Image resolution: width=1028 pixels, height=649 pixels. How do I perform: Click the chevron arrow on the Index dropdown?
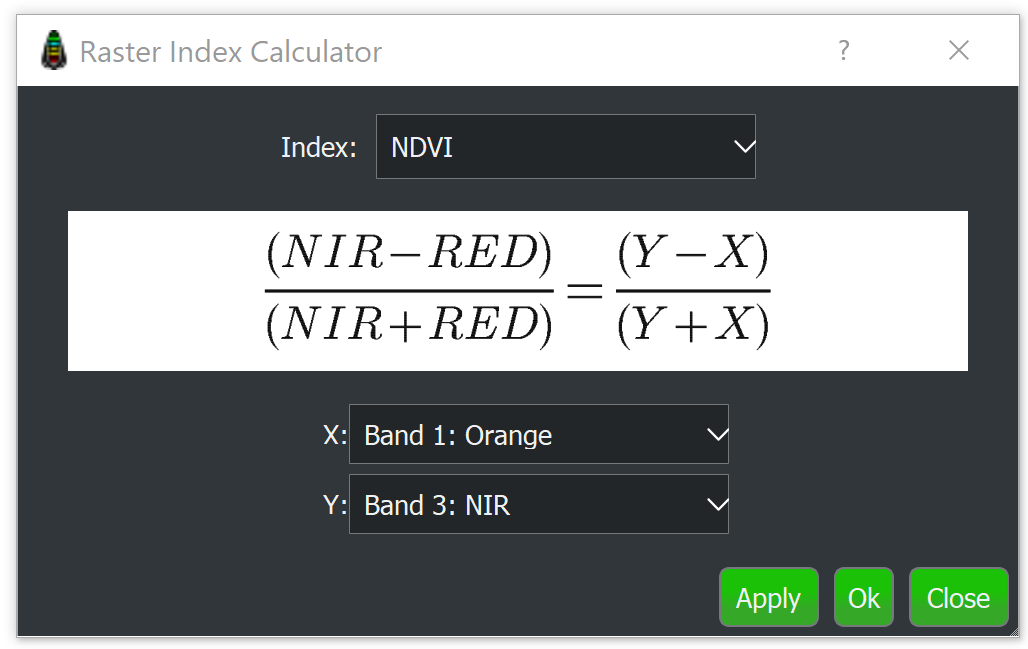[x=743, y=147]
